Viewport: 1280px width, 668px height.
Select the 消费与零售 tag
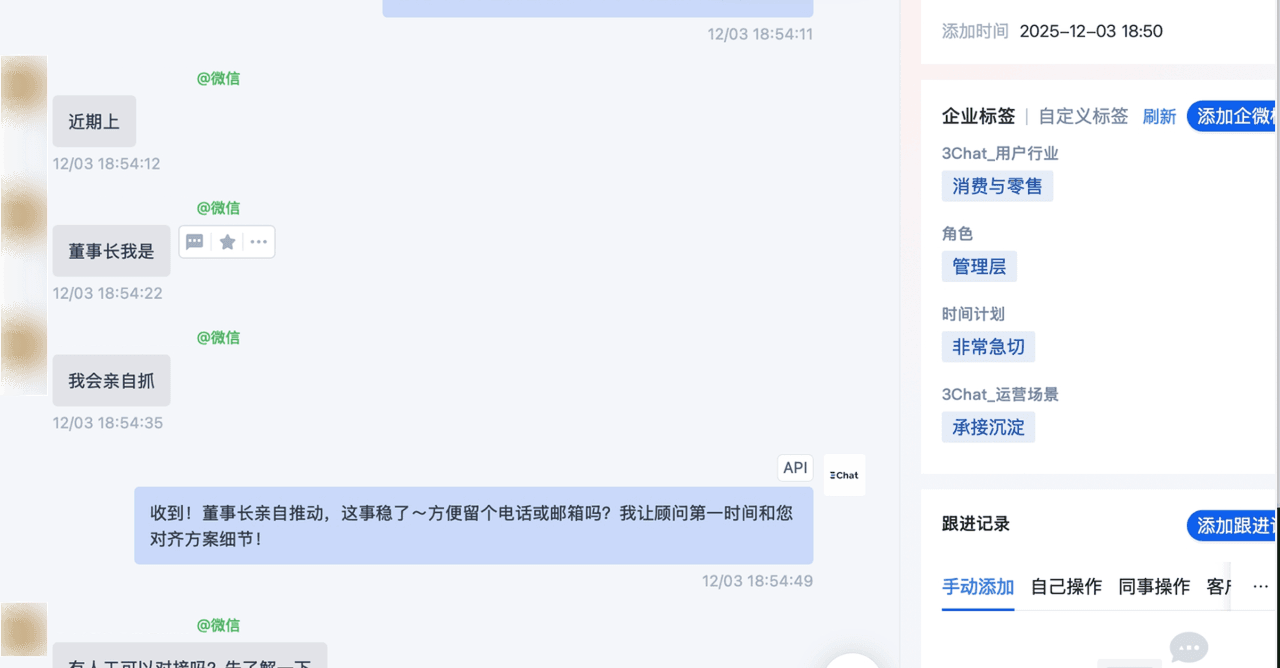pyautogui.click(x=997, y=186)
